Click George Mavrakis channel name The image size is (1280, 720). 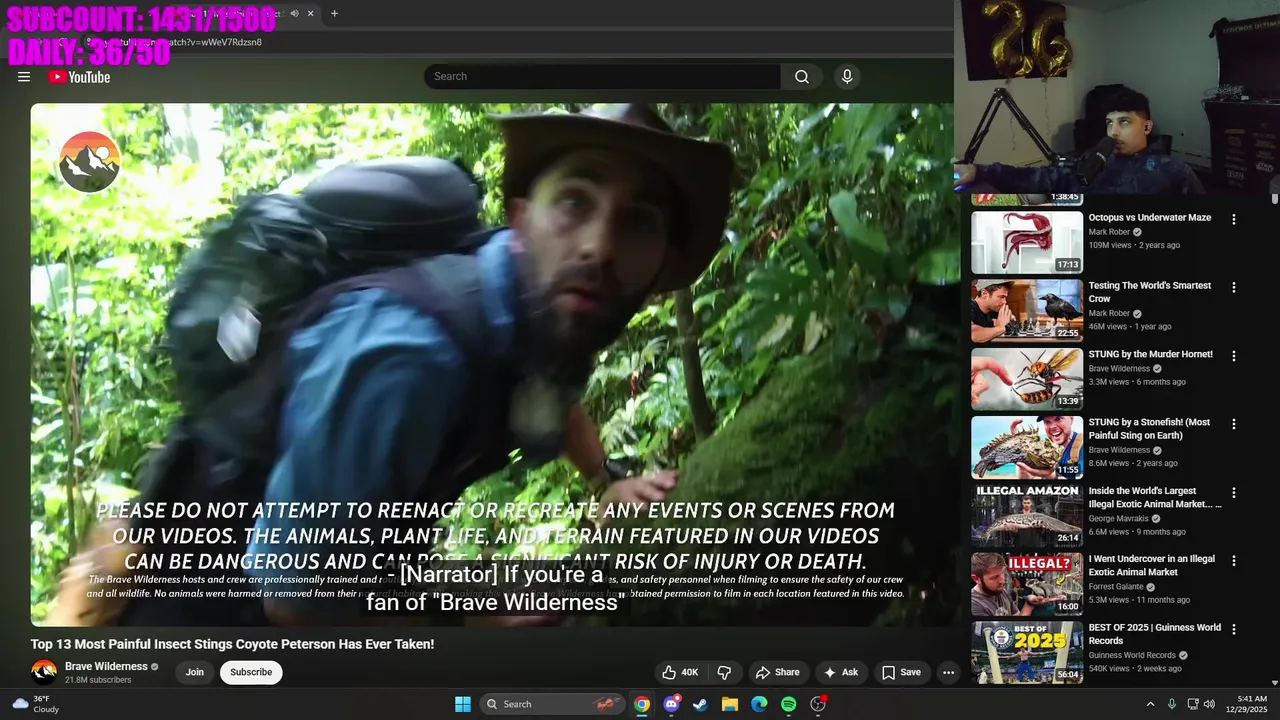click(1119, 519)
